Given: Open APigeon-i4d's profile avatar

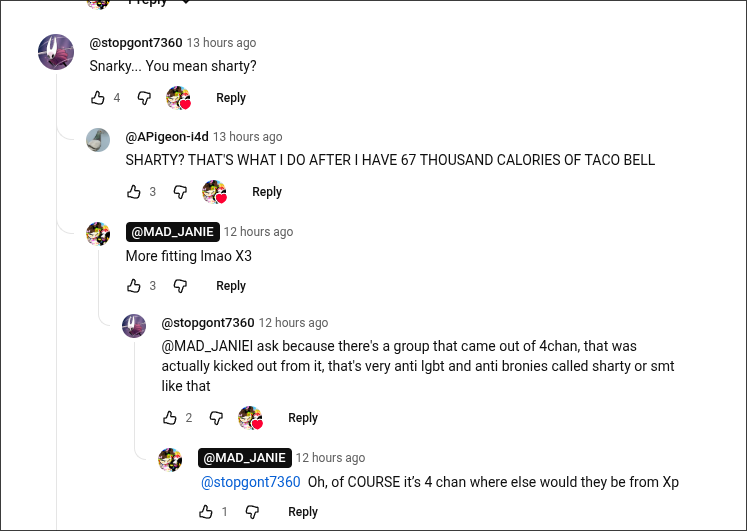Looking at the screenshot, I should click(x=98, y=140).
